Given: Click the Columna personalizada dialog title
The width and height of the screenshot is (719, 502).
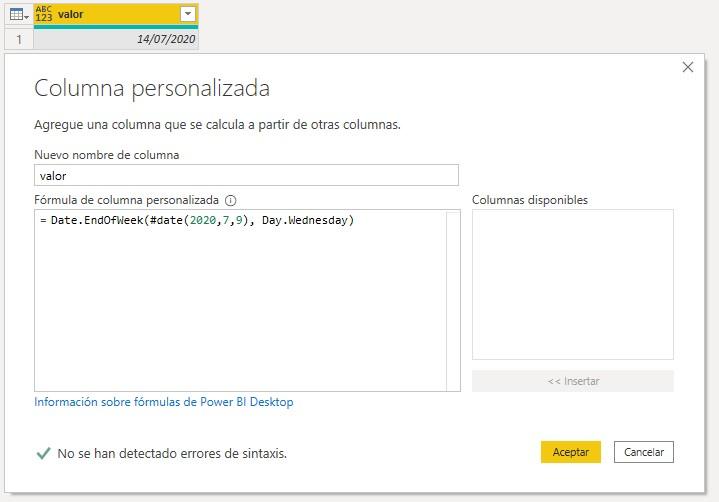Looking at the screenshot, I should [x=152, y=88].
